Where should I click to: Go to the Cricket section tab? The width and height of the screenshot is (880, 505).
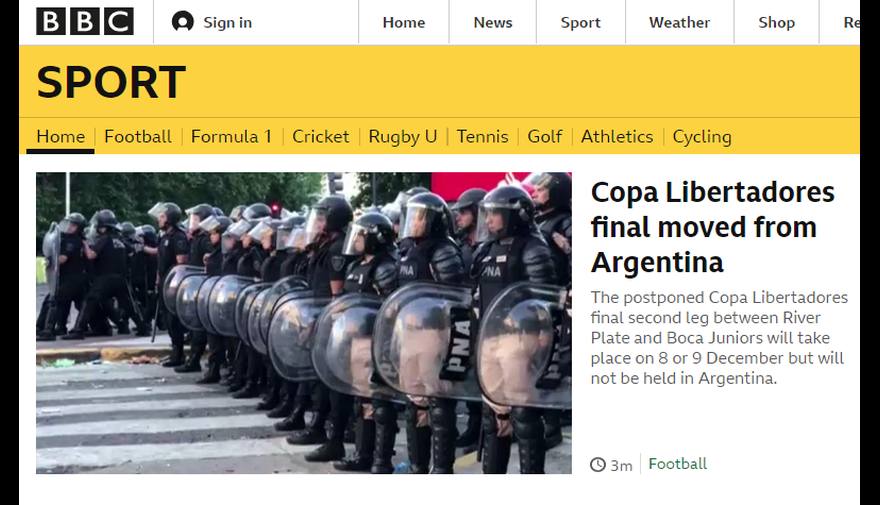click(x=320, y=136)
